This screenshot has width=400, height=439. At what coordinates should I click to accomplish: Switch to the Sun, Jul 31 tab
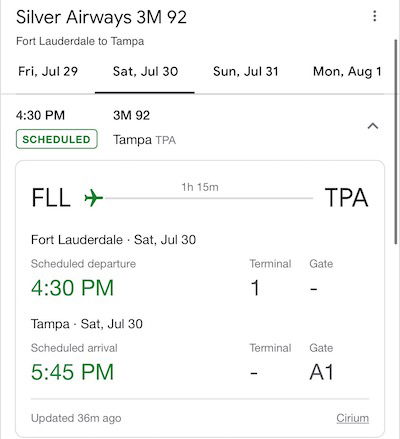click(246, 71)
